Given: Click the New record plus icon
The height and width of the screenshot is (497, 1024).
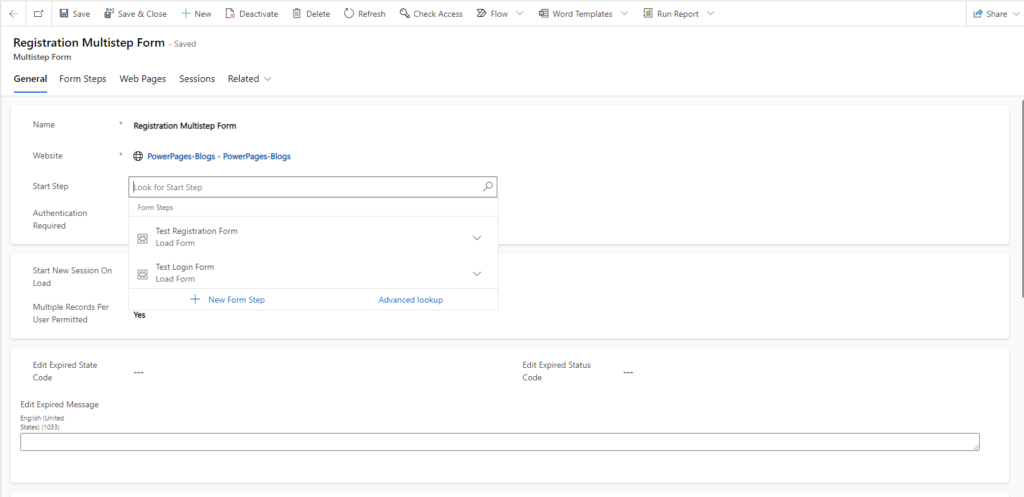Looking at the screenshot, I should pyautogui.click(x=186, y=14).
